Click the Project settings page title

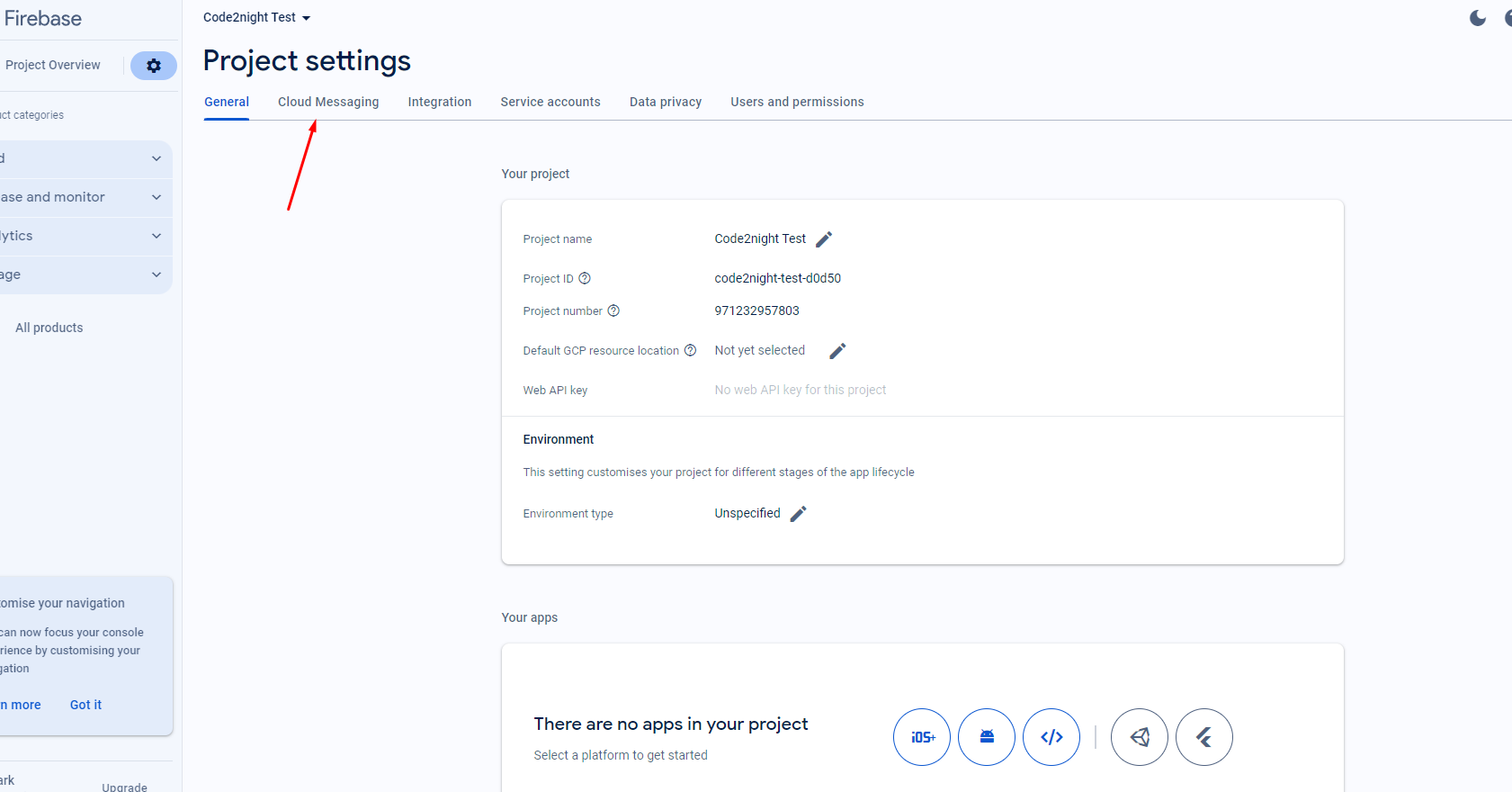coord(307,60)
